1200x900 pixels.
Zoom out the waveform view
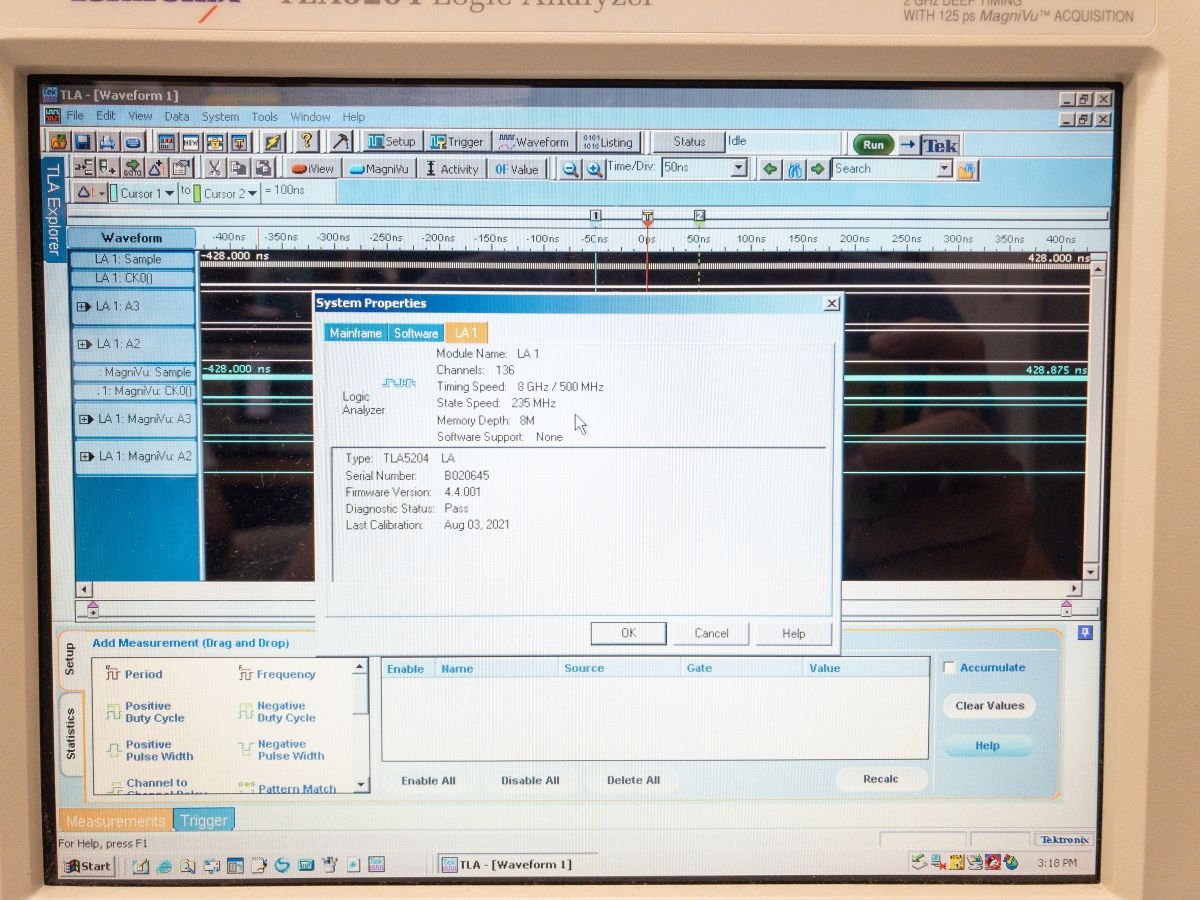point(570,169)
